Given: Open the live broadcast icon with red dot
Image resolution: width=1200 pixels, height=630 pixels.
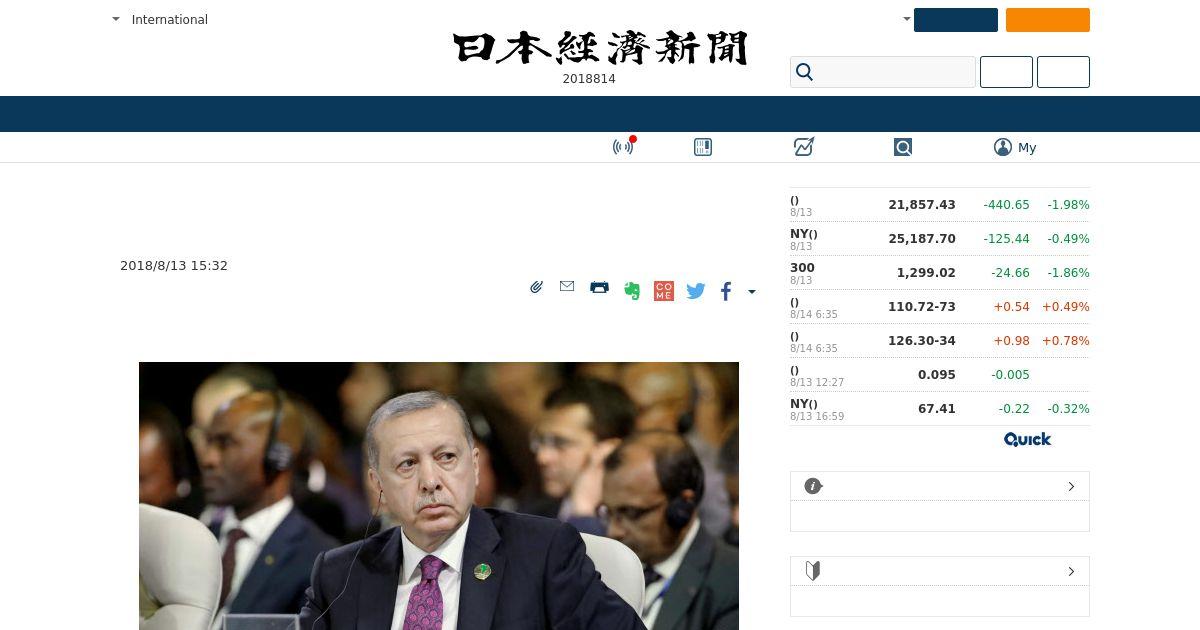Looking at the screenshot, I should 623,147.
